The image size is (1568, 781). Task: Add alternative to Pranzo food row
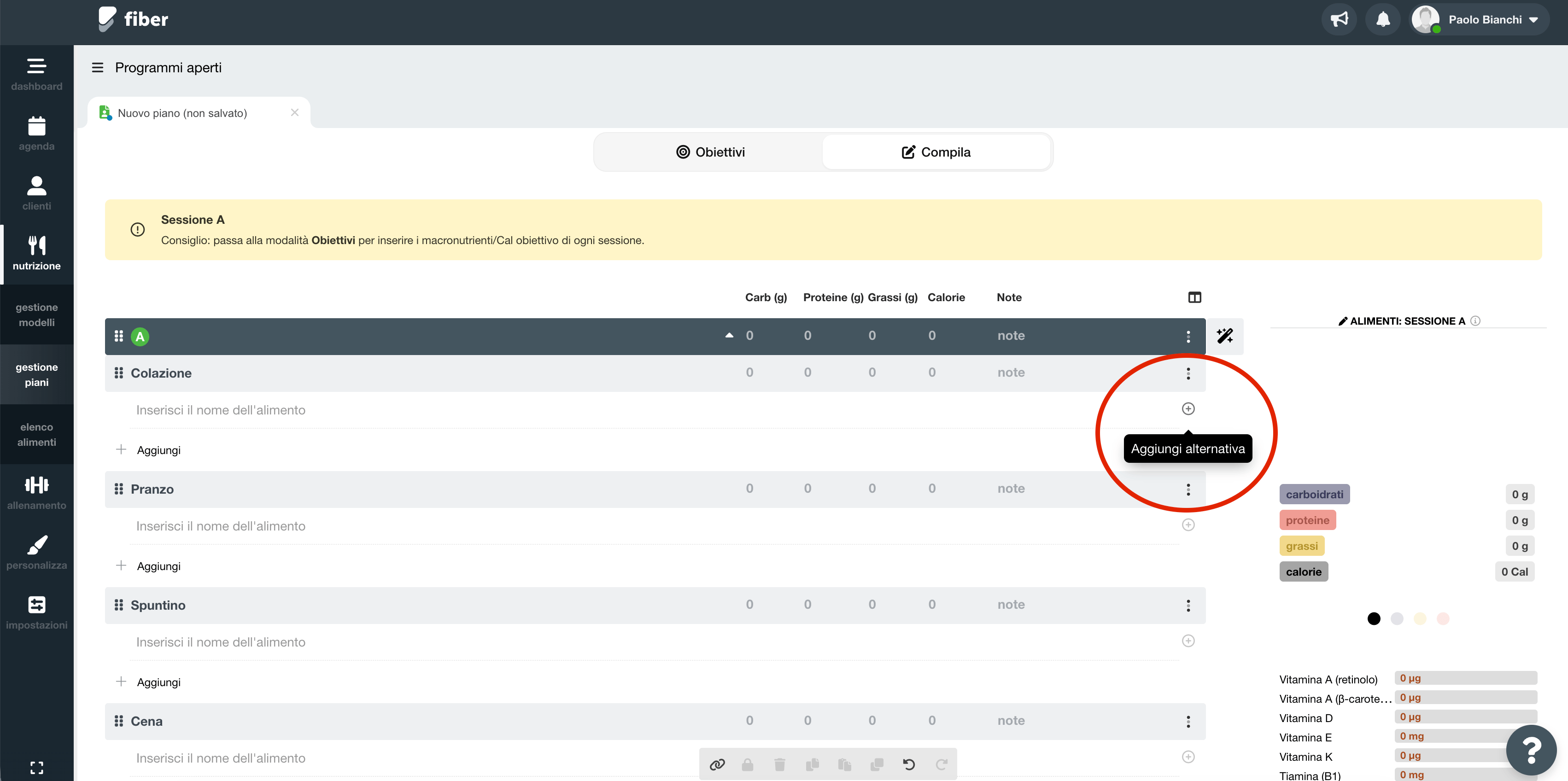click(1188, 525)
